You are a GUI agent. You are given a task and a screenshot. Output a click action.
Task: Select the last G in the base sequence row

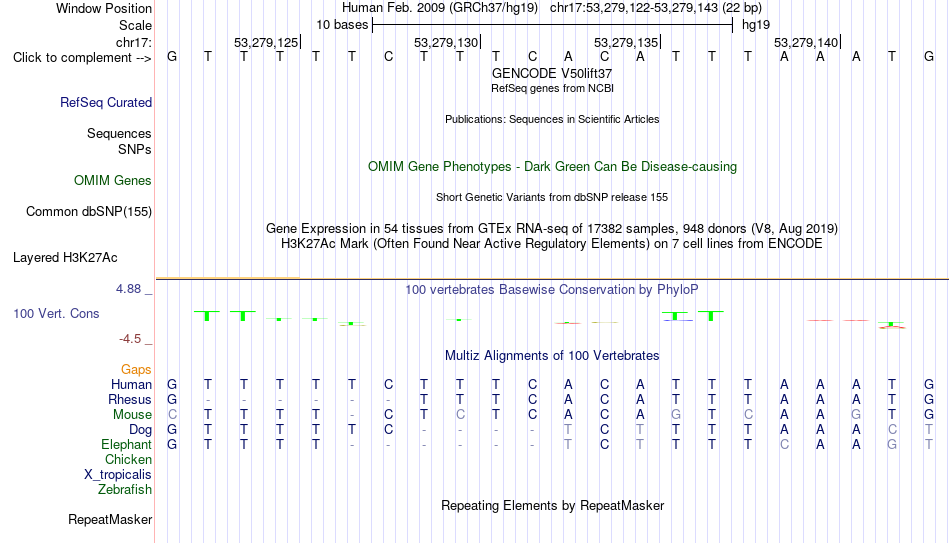929,57
